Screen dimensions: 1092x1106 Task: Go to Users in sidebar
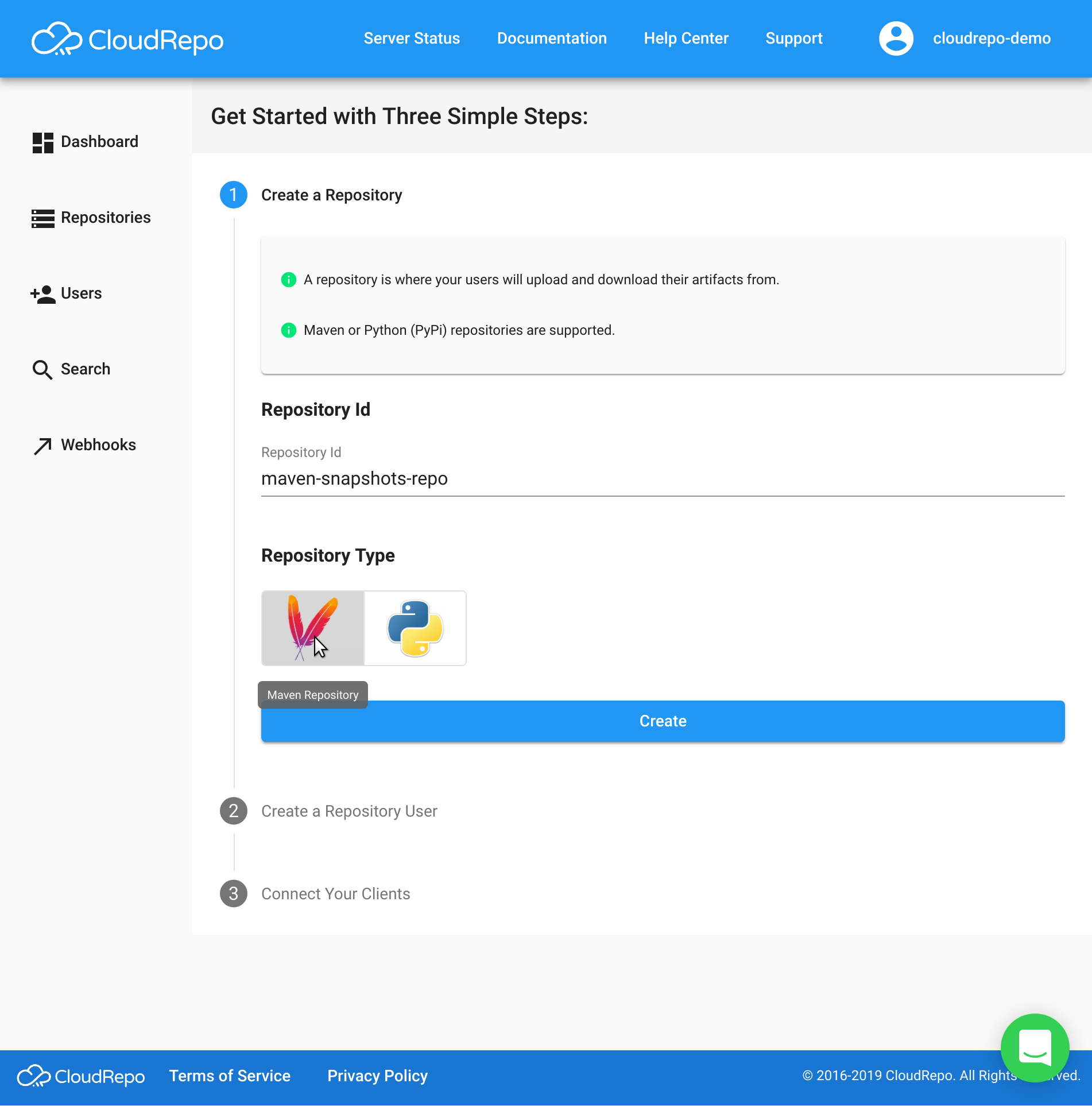click(81, 293)
